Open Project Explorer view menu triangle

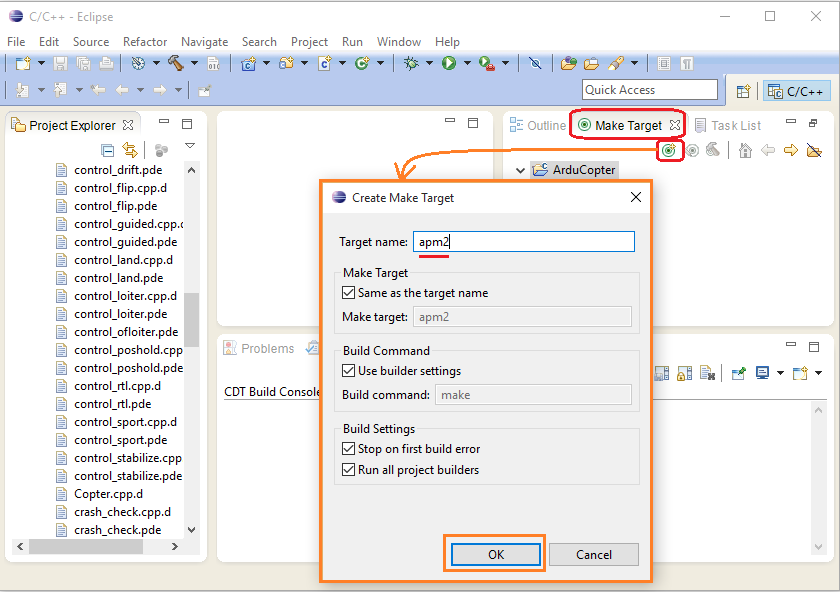pyautogui.click(x=190, y=147)
